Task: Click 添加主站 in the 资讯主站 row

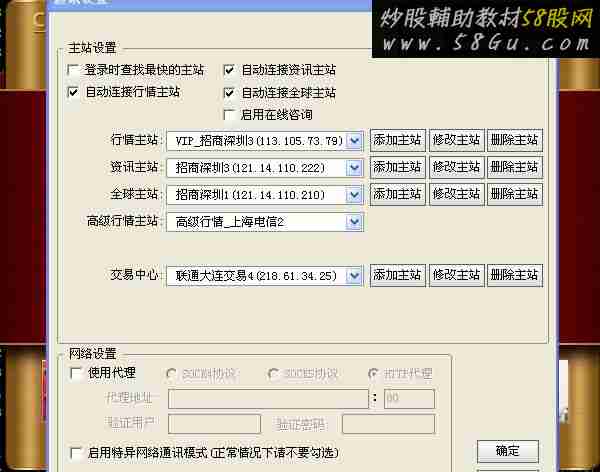Action: (x=398, y=167)
